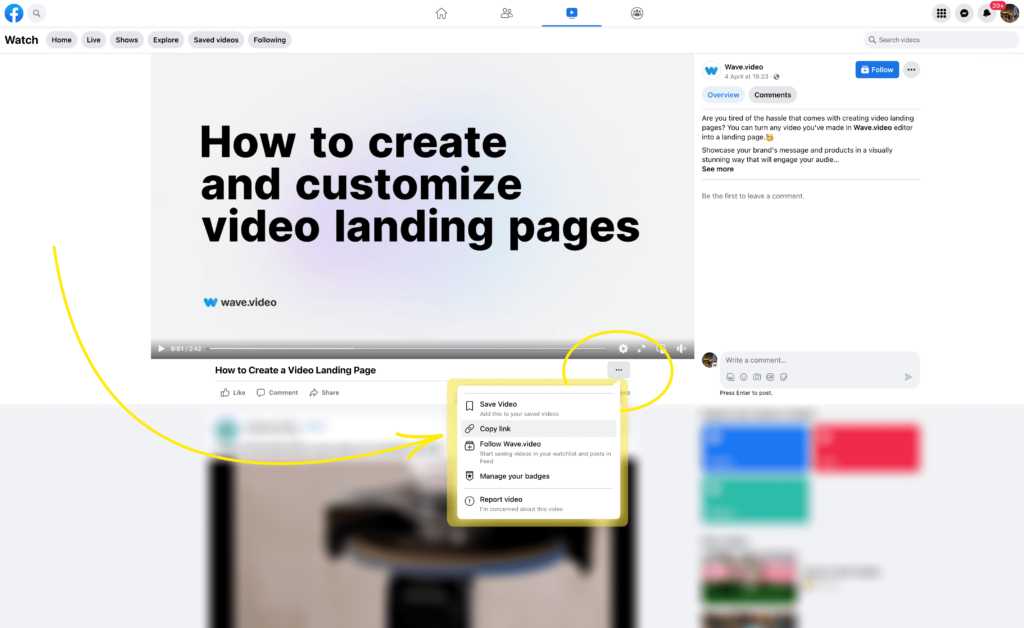Like the video
1024x628 pixels.
coord(232,392)
